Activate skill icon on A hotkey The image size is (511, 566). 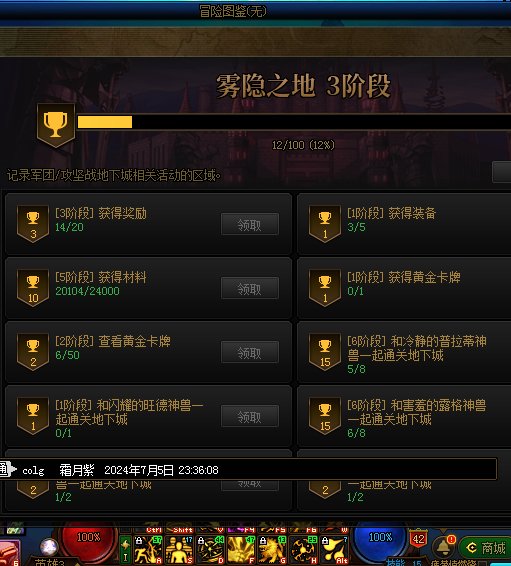pos(148,550)
